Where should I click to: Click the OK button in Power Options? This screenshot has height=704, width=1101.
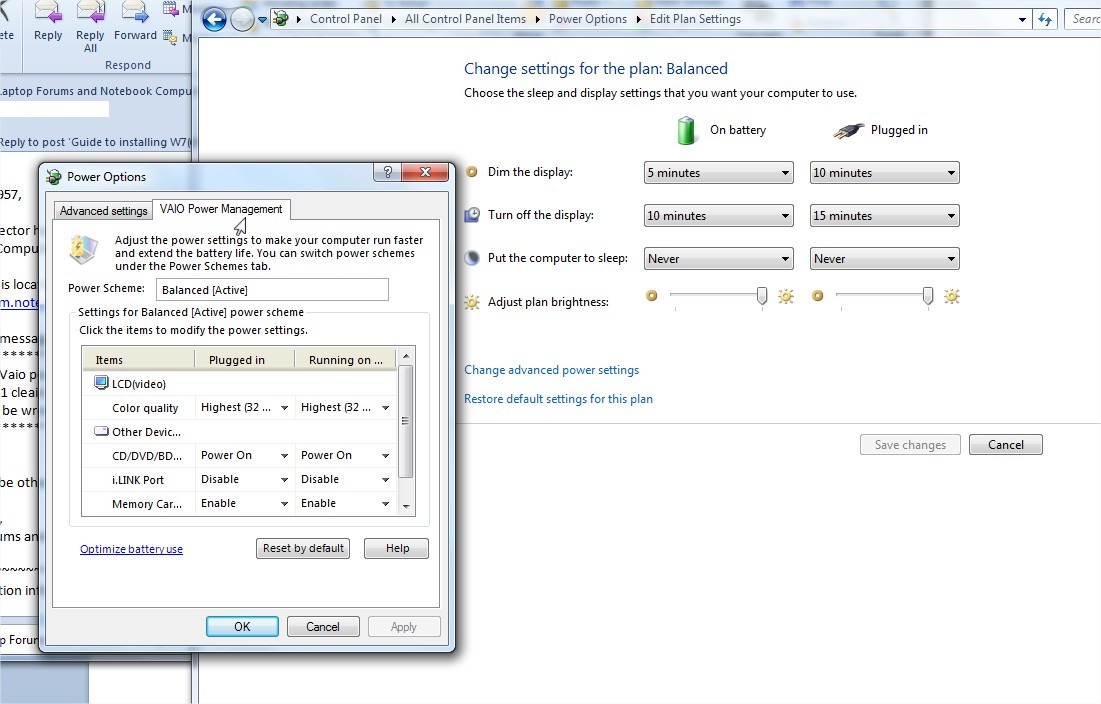tap(242, 627)
